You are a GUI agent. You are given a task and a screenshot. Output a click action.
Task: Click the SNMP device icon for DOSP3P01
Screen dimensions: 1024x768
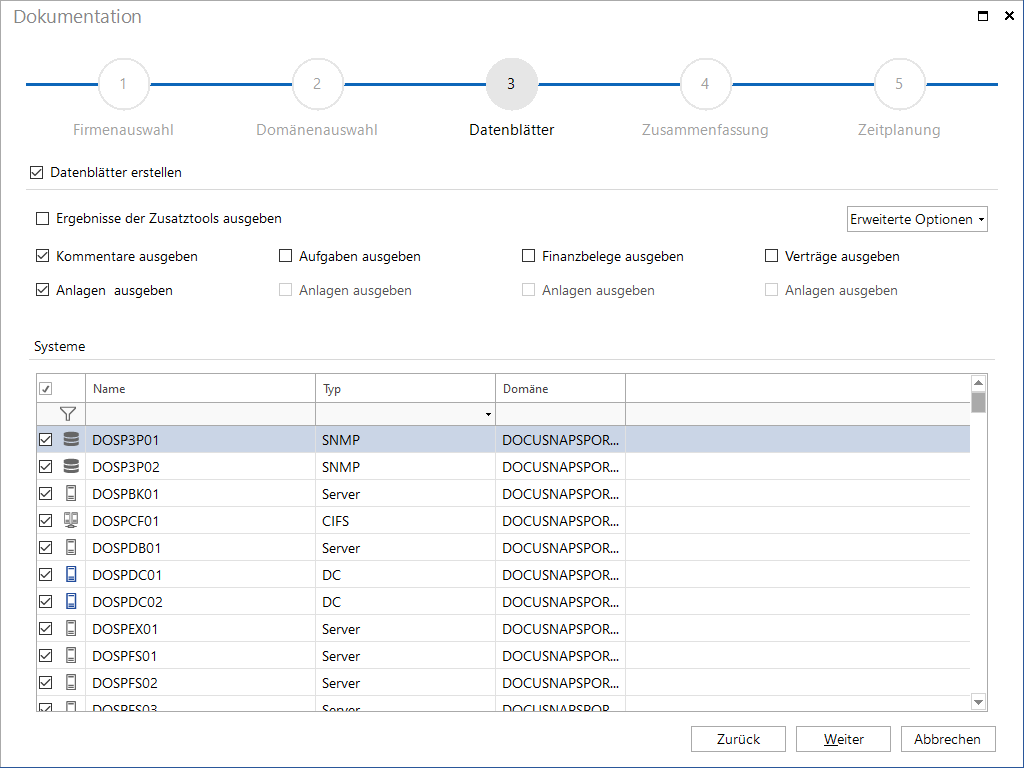tap(71, 440)
